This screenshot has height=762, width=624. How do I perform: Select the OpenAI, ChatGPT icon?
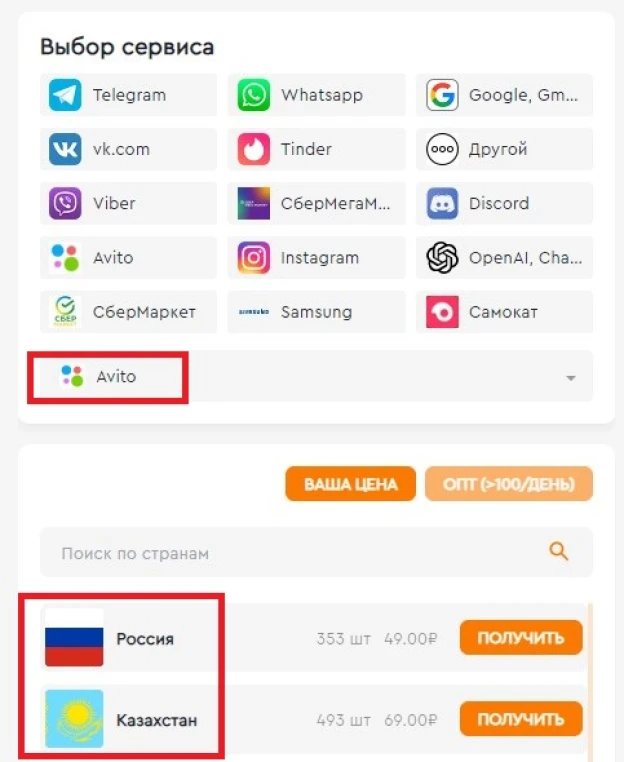click(x=442, y=258)
